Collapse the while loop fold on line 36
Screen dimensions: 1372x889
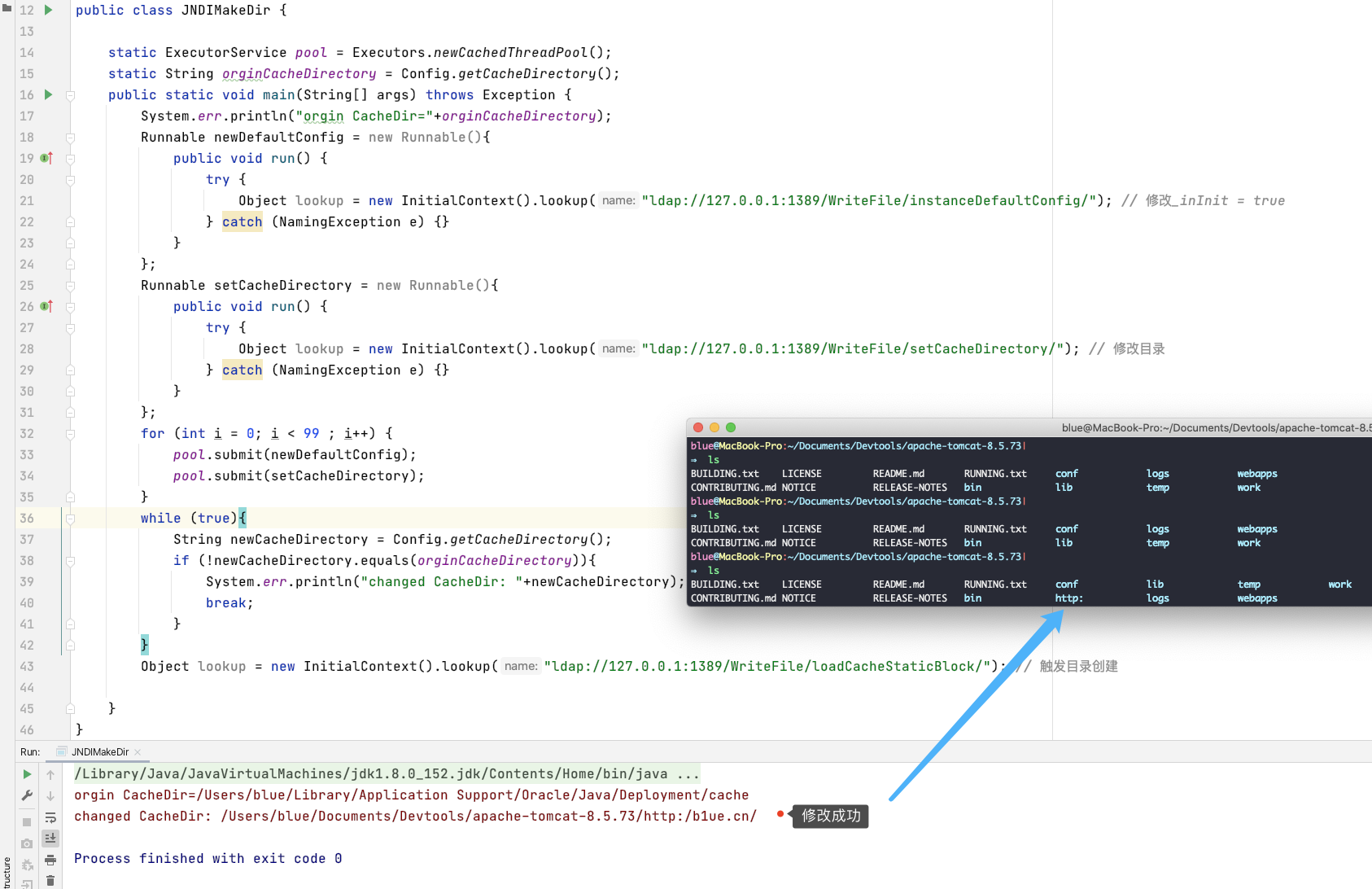tap(71, 519)
